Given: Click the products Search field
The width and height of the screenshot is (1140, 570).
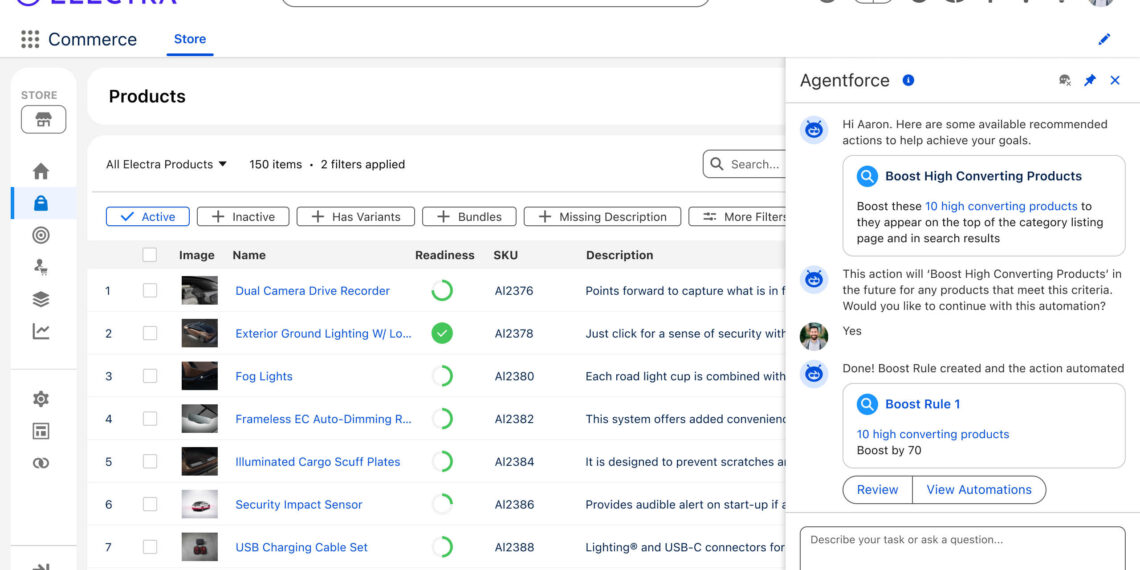Looking at the screenshot, I should [x=744, y=164].
